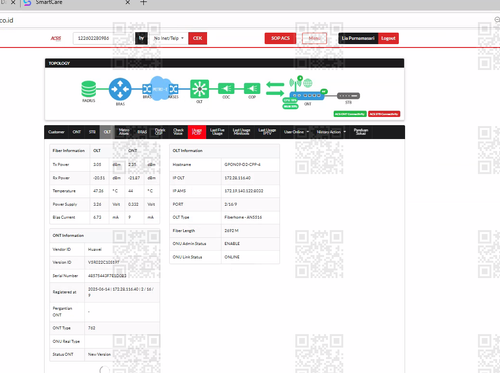Select the METRO-E cloud icon
500x373 pixels.
point(160,89)
